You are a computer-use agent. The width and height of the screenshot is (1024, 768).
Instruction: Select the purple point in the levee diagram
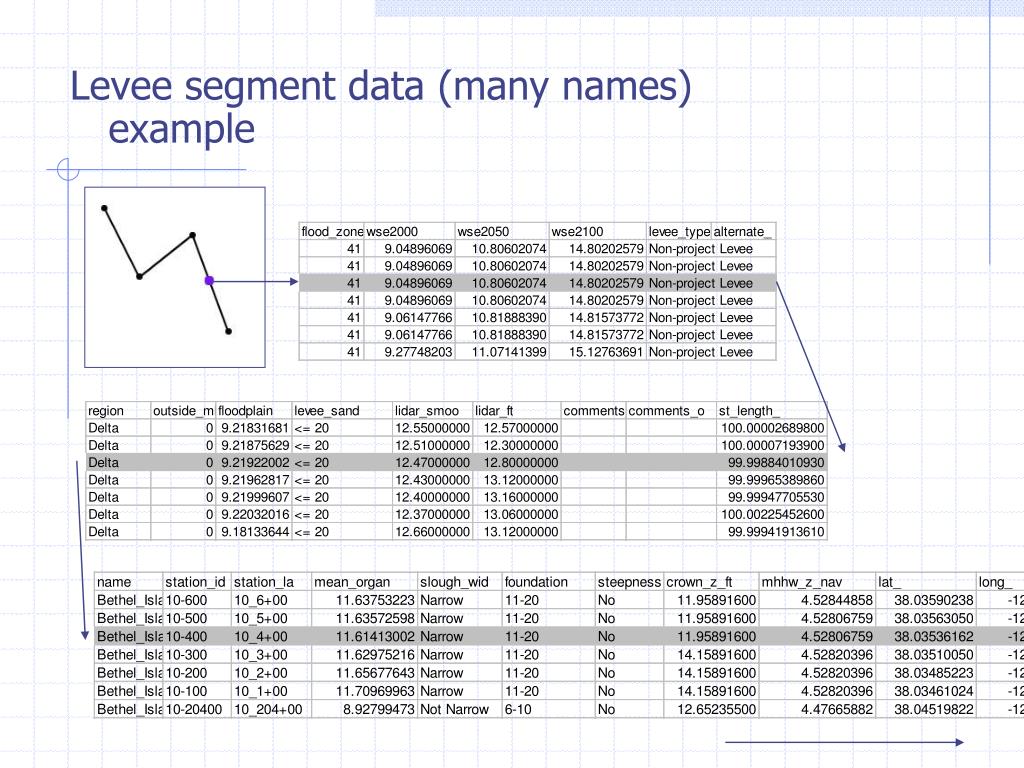tap(209, 281)
